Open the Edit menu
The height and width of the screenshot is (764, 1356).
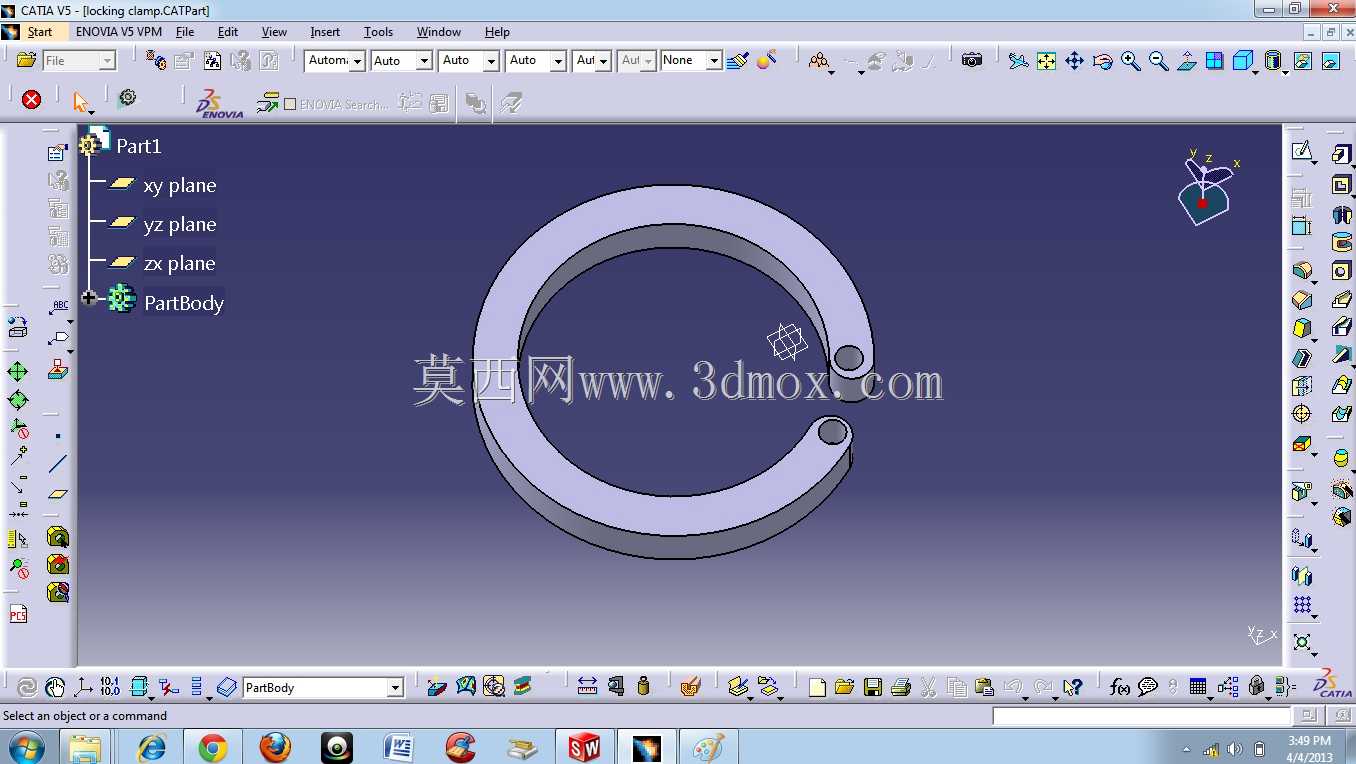[x=228, y=32]
